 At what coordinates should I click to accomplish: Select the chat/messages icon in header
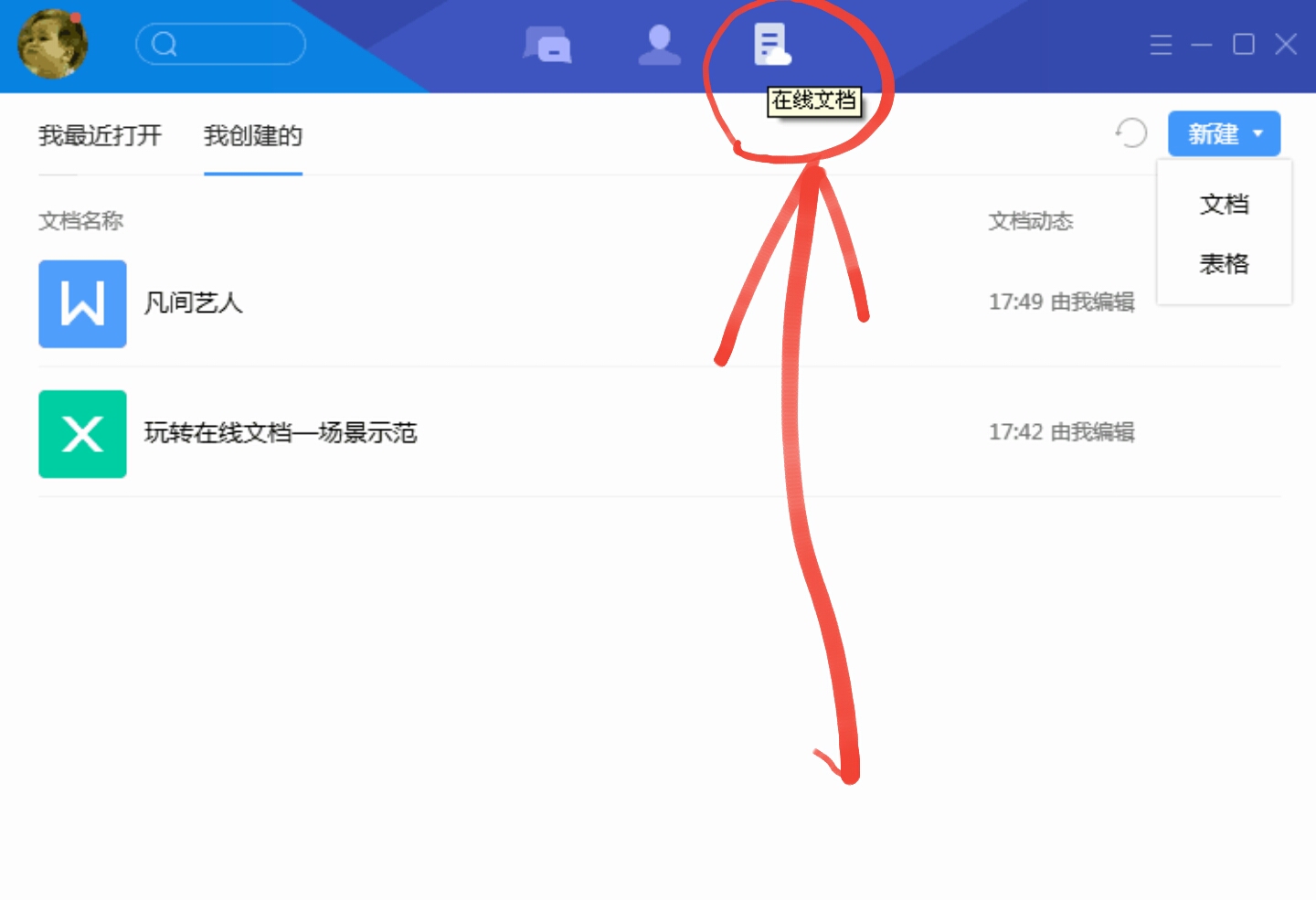(x=548, y=43)
